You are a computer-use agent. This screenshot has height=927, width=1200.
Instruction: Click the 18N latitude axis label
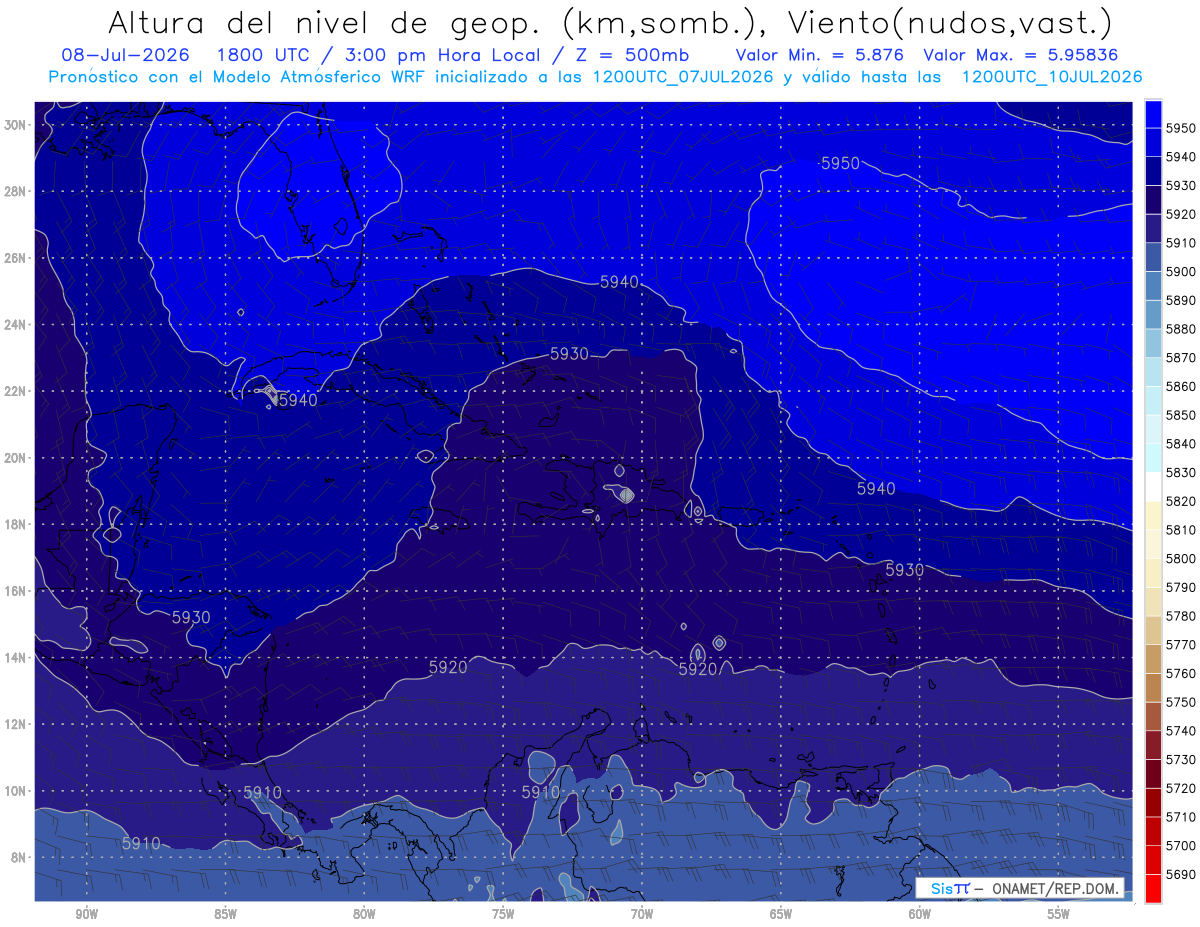tap(15, 524)
